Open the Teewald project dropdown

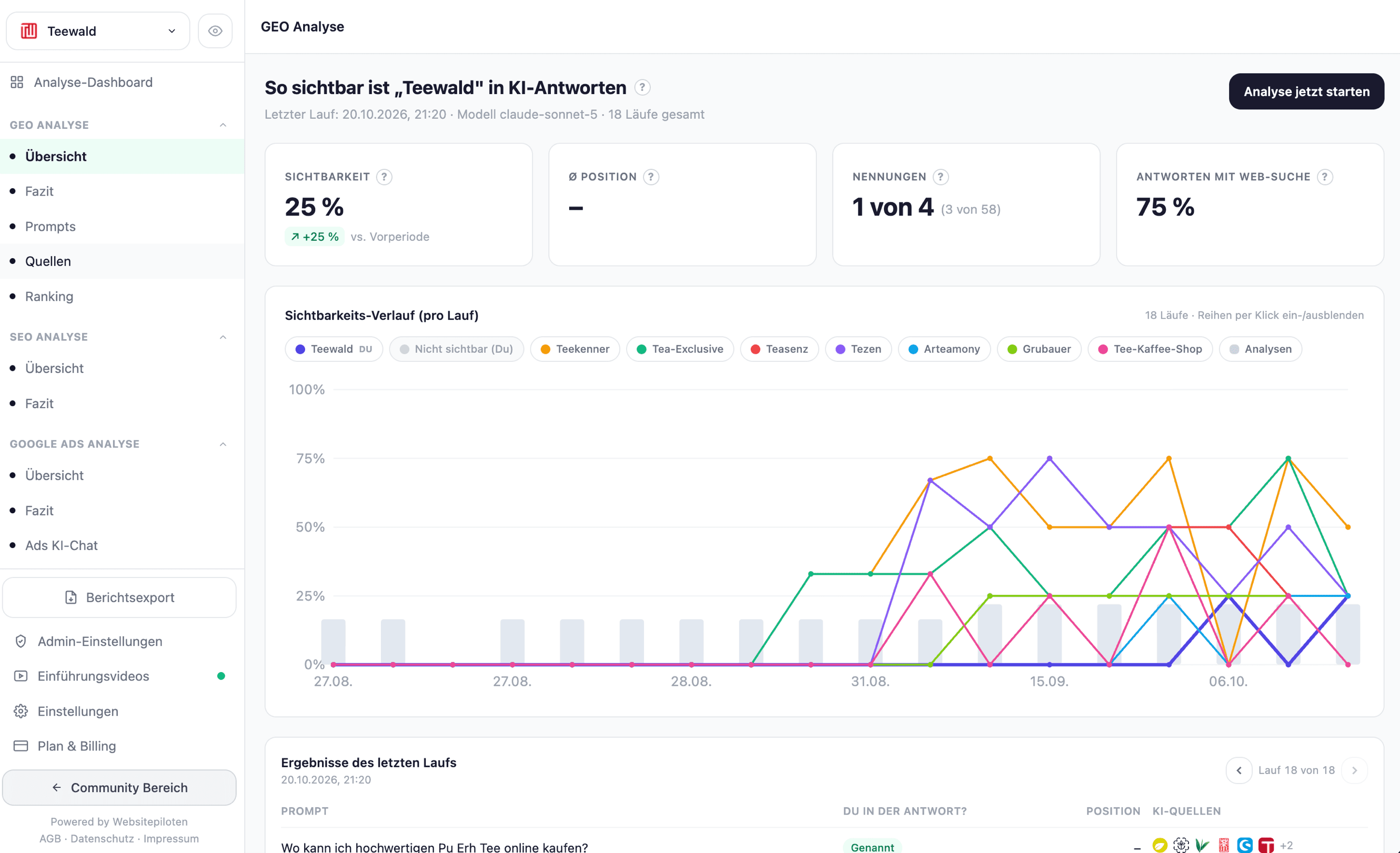coord(98,31)
